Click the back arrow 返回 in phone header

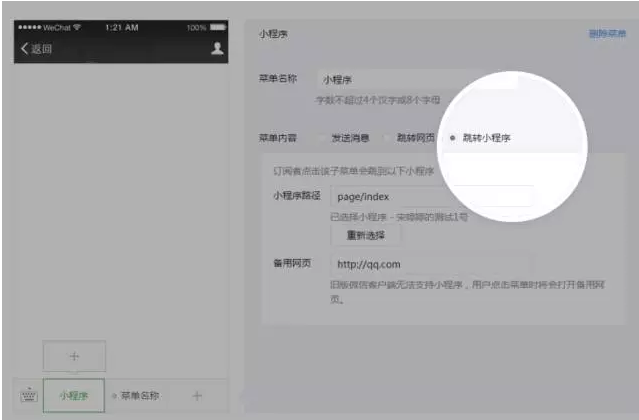click(x=36, y=49)
